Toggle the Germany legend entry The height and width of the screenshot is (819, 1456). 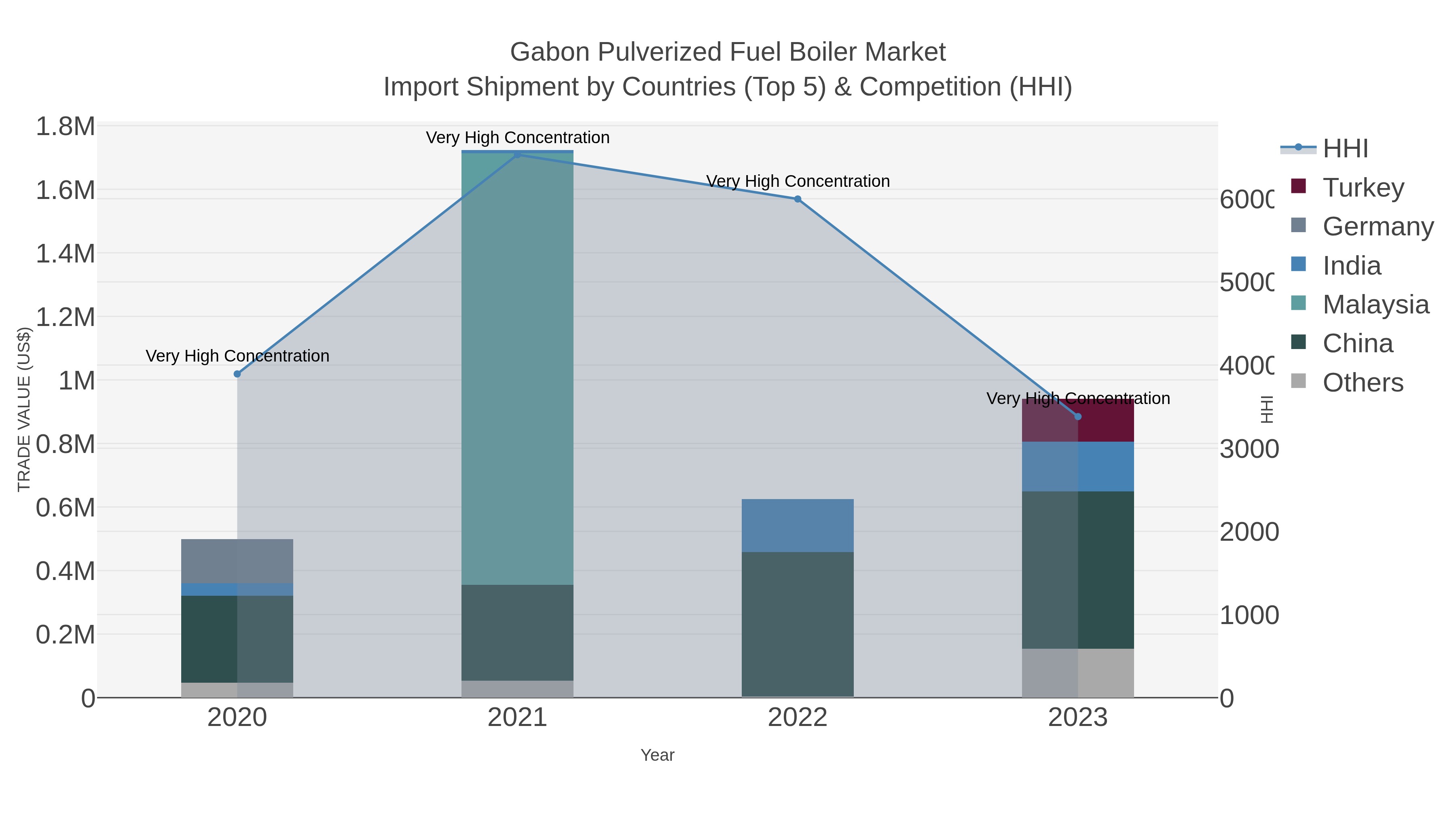click(x=1362, y=226)
